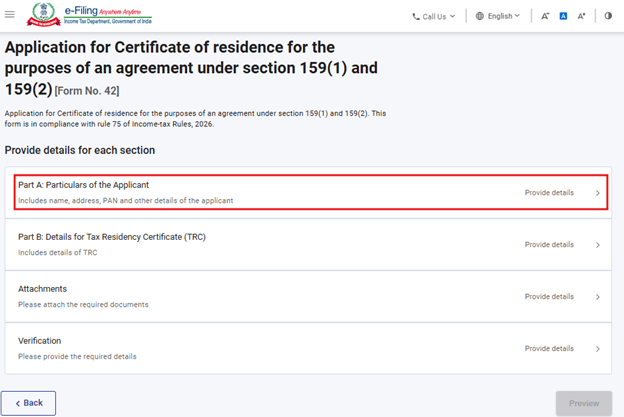The image size is (624, 417).
Task: Reset text size with default A icon
Action: coord(563,16)
